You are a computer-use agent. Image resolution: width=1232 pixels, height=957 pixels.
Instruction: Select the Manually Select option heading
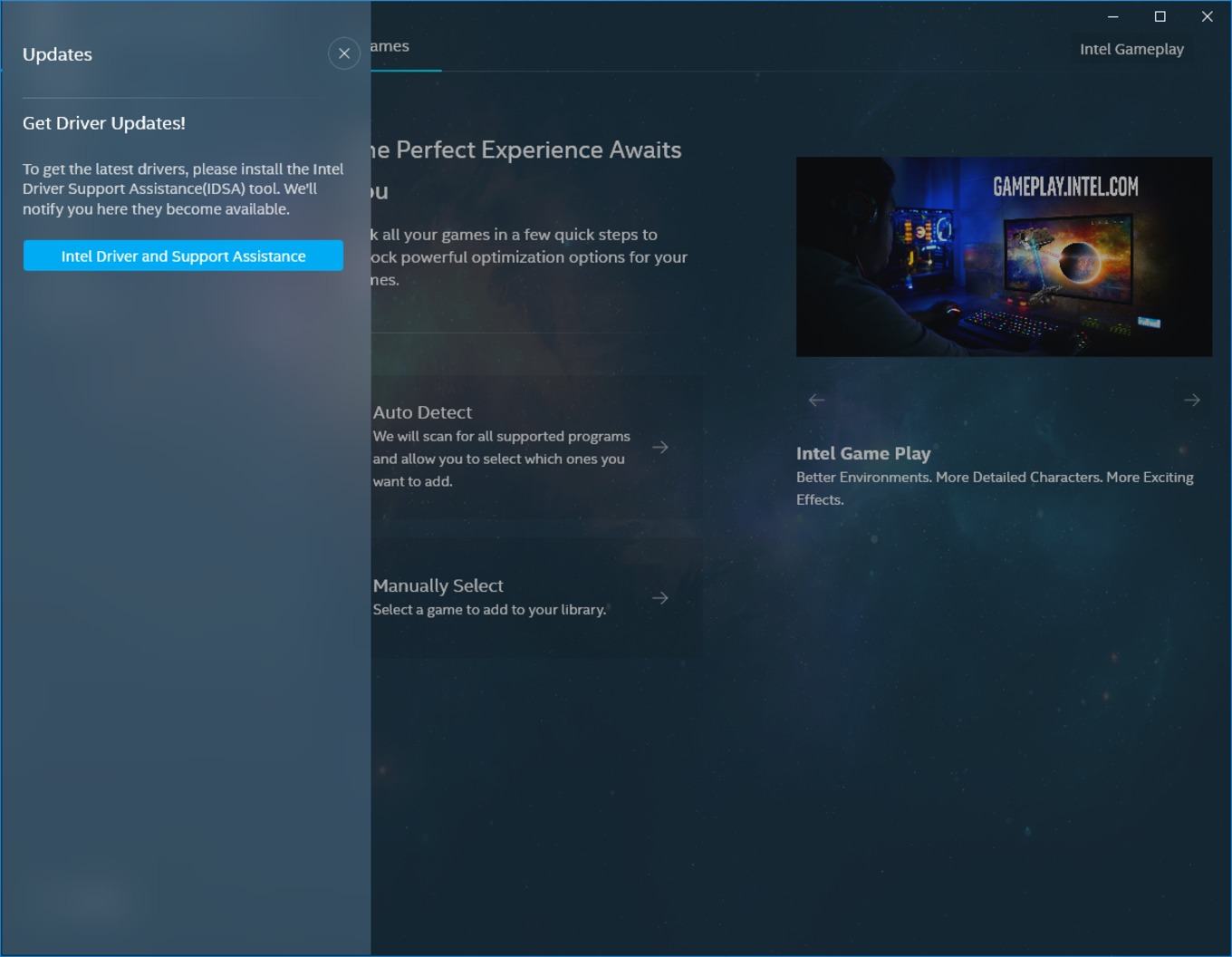point(438,585)
